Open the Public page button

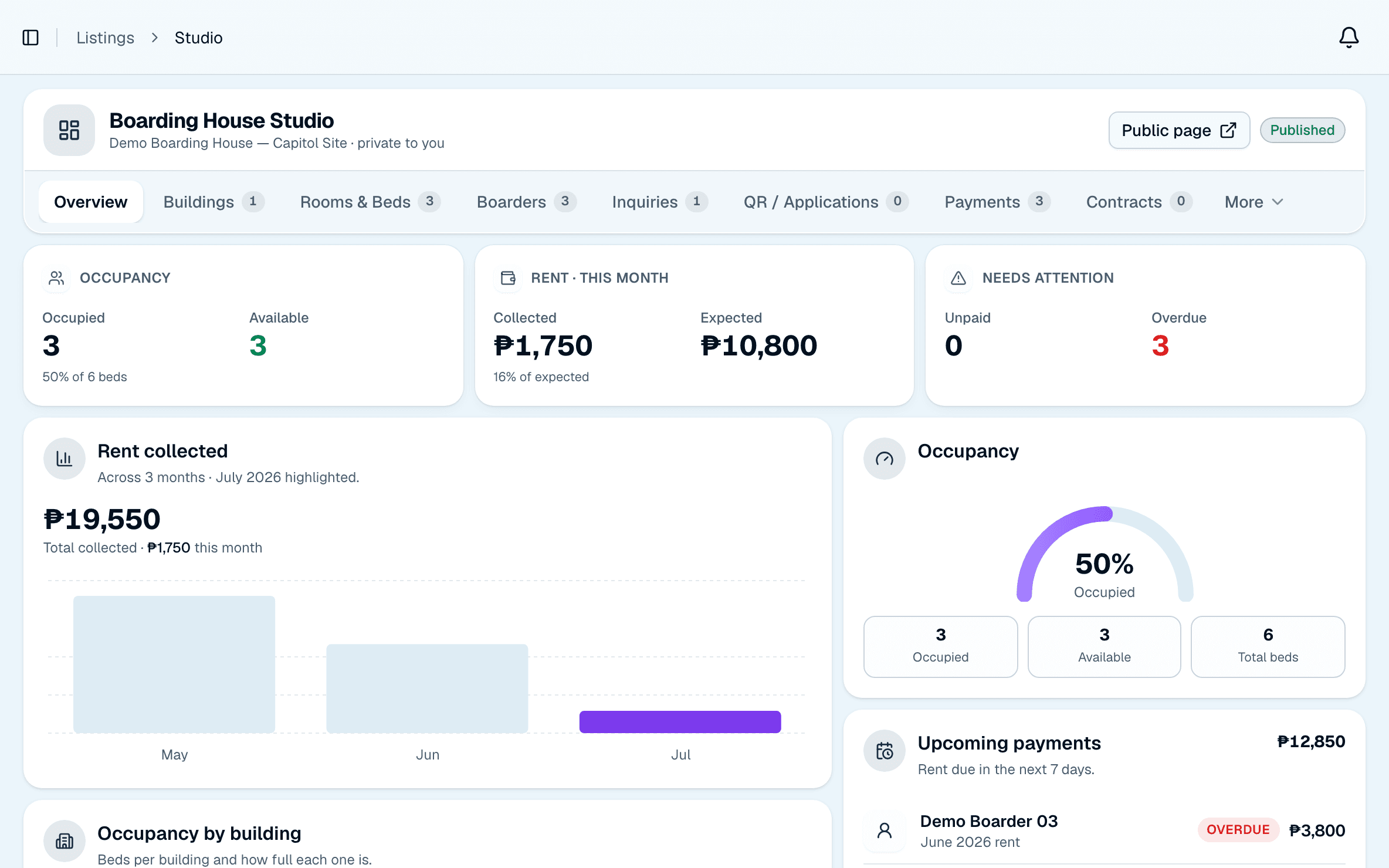tap(1179, 130)
